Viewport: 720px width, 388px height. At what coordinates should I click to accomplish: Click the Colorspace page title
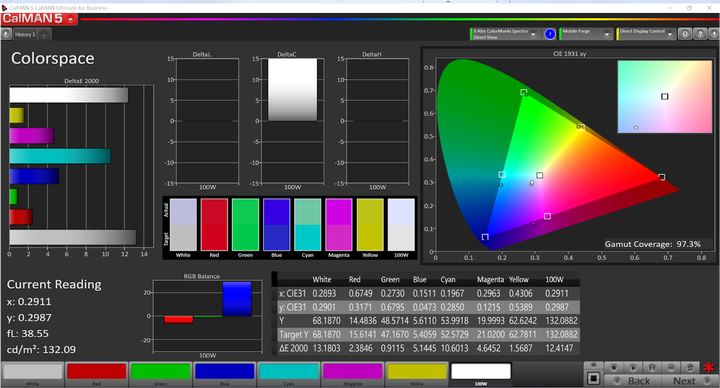coord(52,58)
